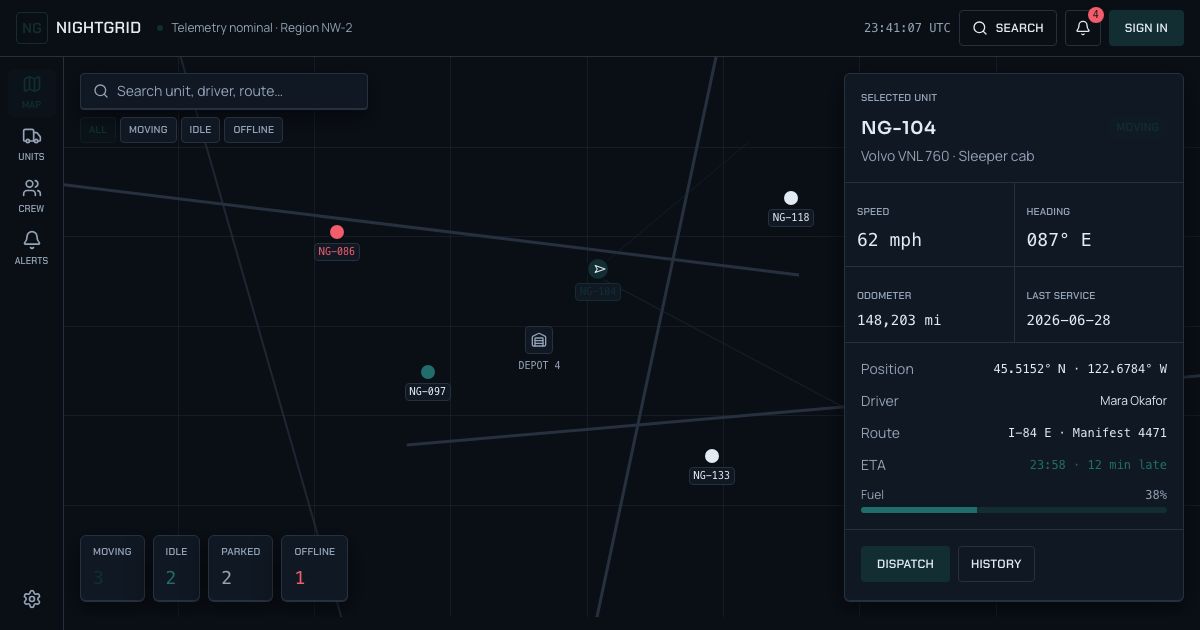Click the Depot 4 warehouse icon
Image resolution: width=1200 pixels, height=630 pixels.
coord(539,340)
